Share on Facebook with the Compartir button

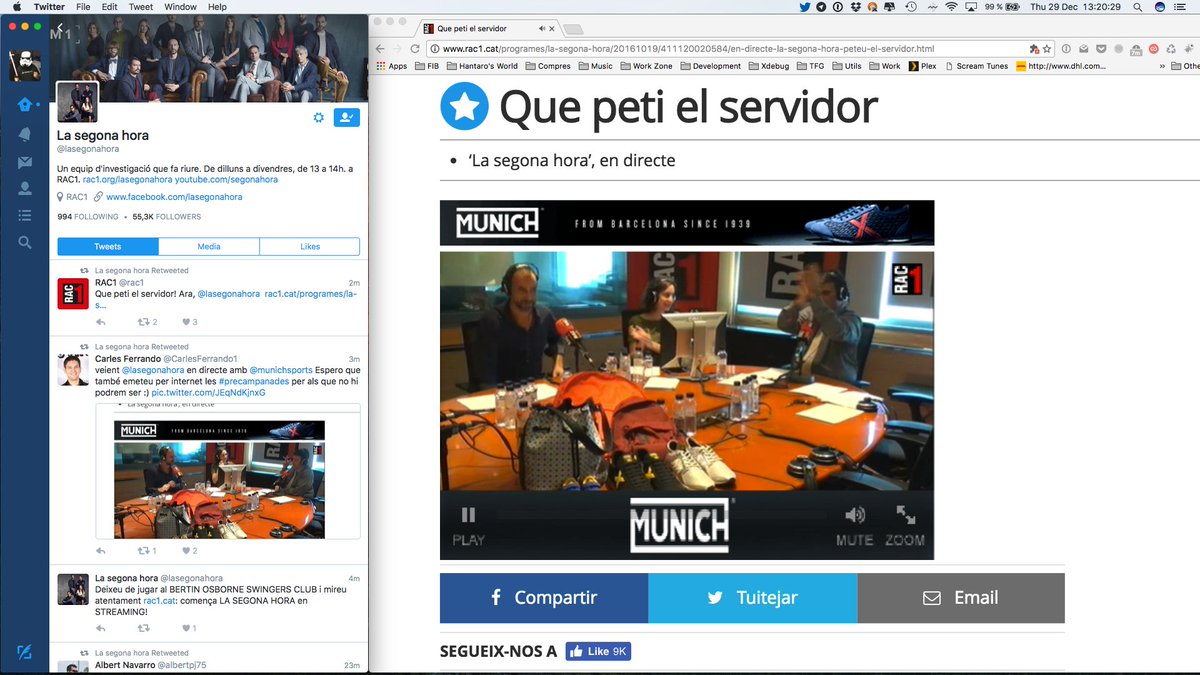point(544,598)
